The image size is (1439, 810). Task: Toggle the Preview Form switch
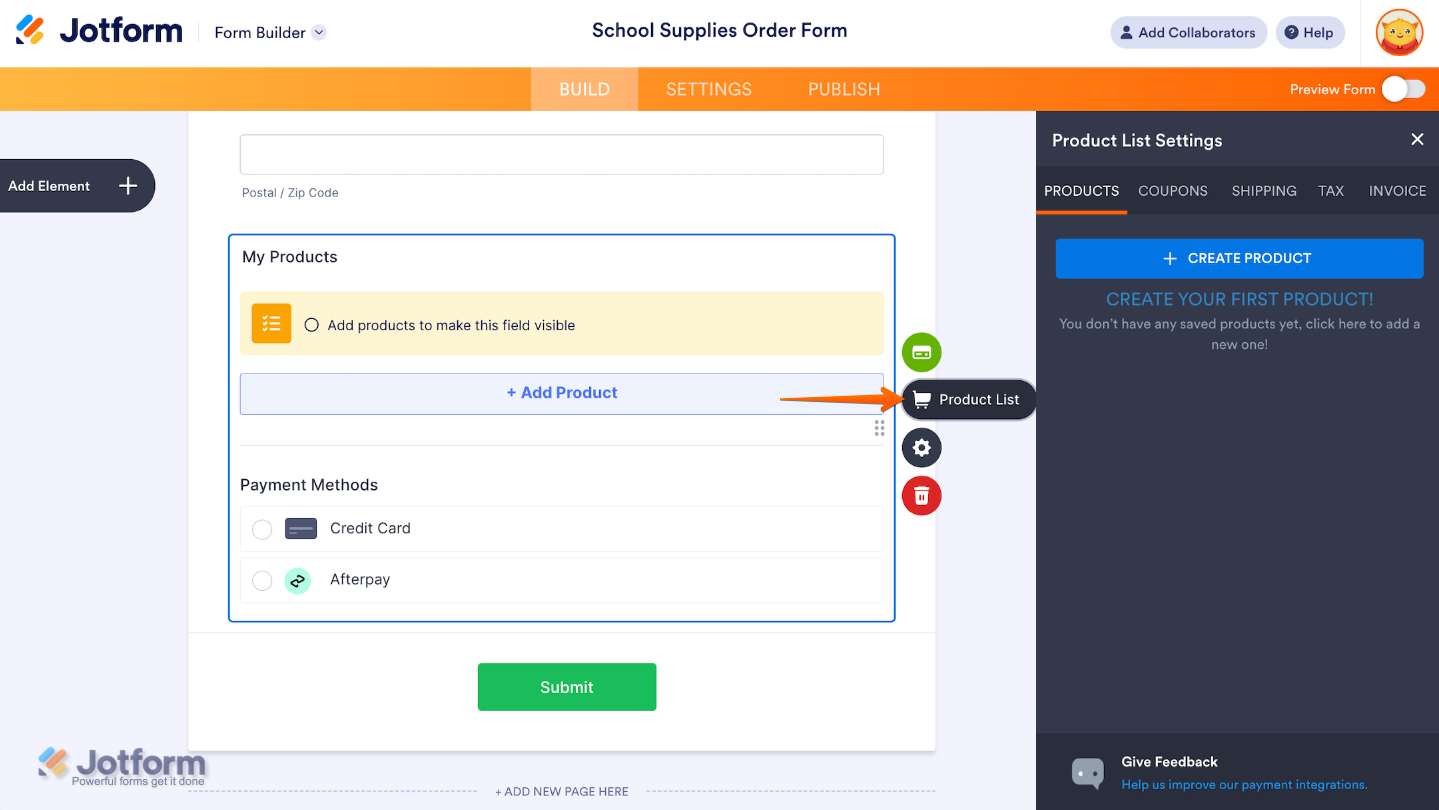coord(1403,89)
